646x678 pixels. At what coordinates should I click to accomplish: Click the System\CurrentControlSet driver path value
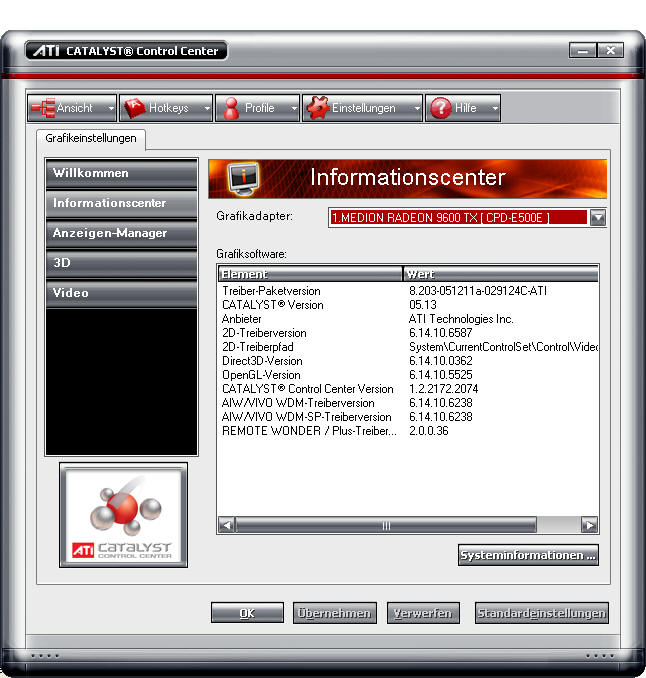(503, 347)
